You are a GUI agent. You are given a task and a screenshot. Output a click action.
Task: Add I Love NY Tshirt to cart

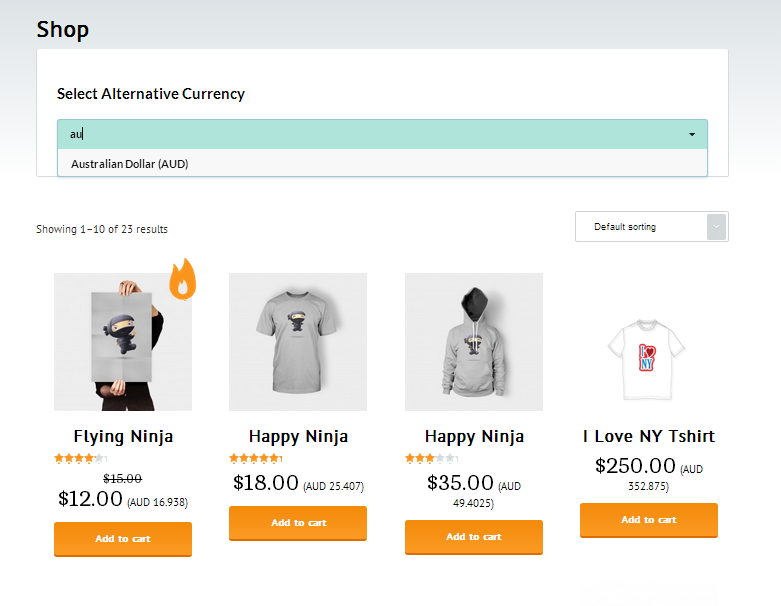point(649,520)
